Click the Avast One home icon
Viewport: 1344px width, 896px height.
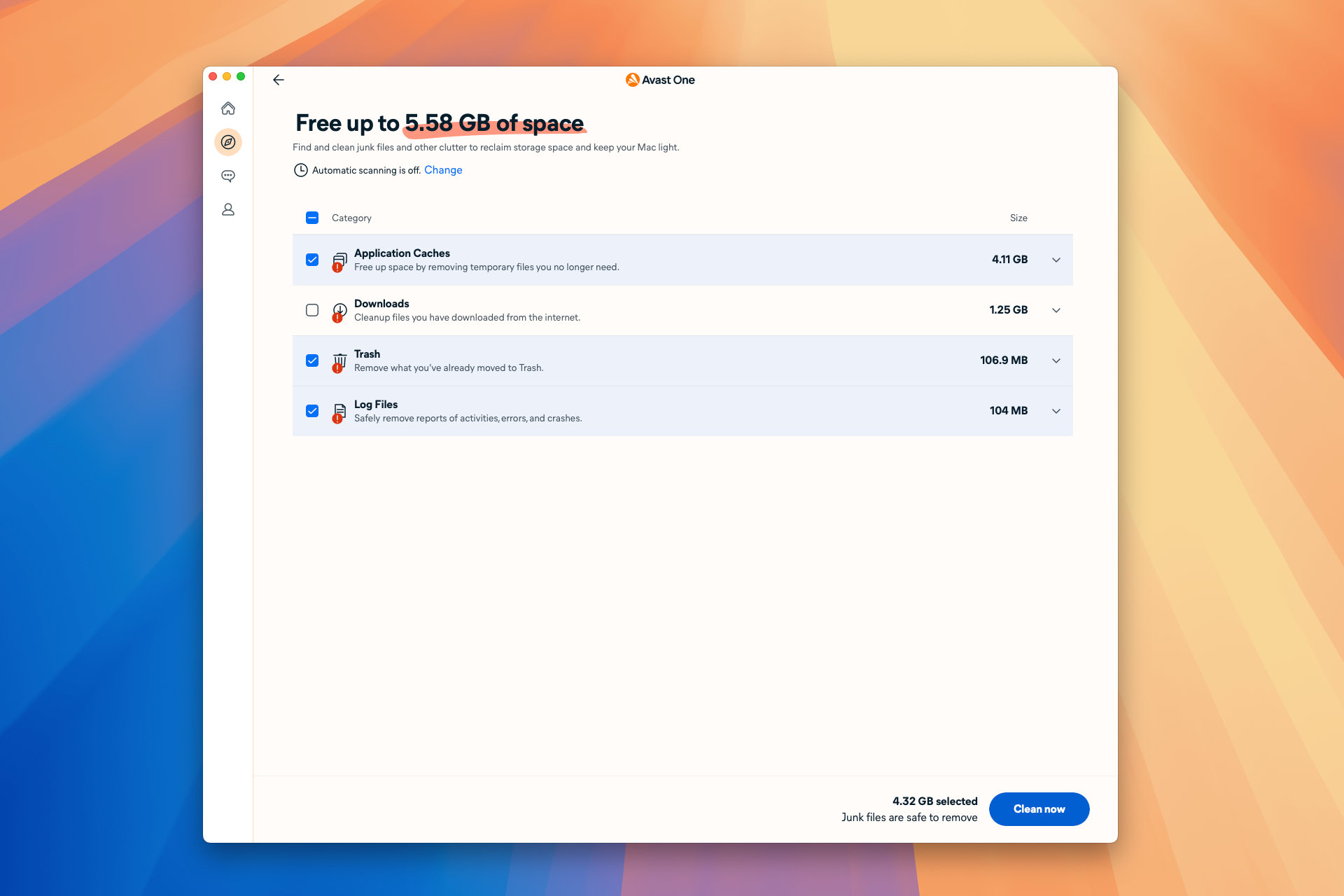[x=229, y=108]
